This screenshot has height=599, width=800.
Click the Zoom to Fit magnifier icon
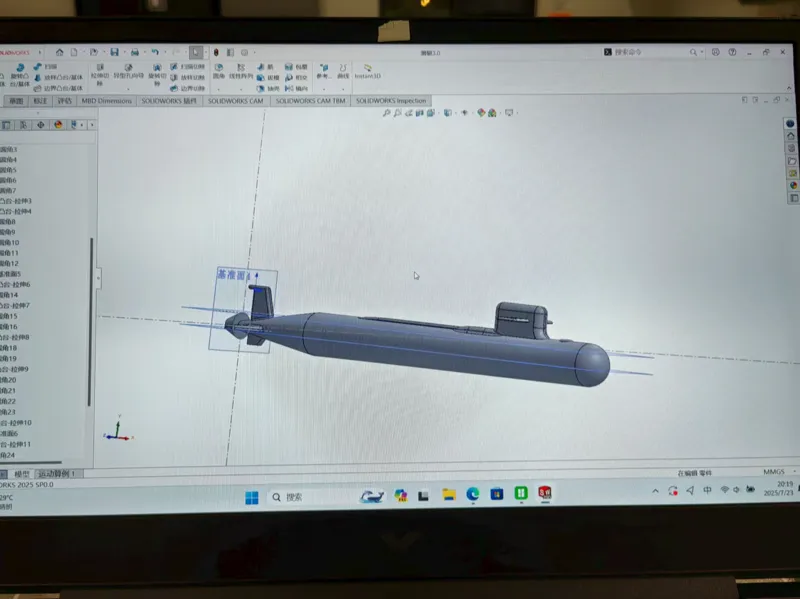click(x=386, y=113)
